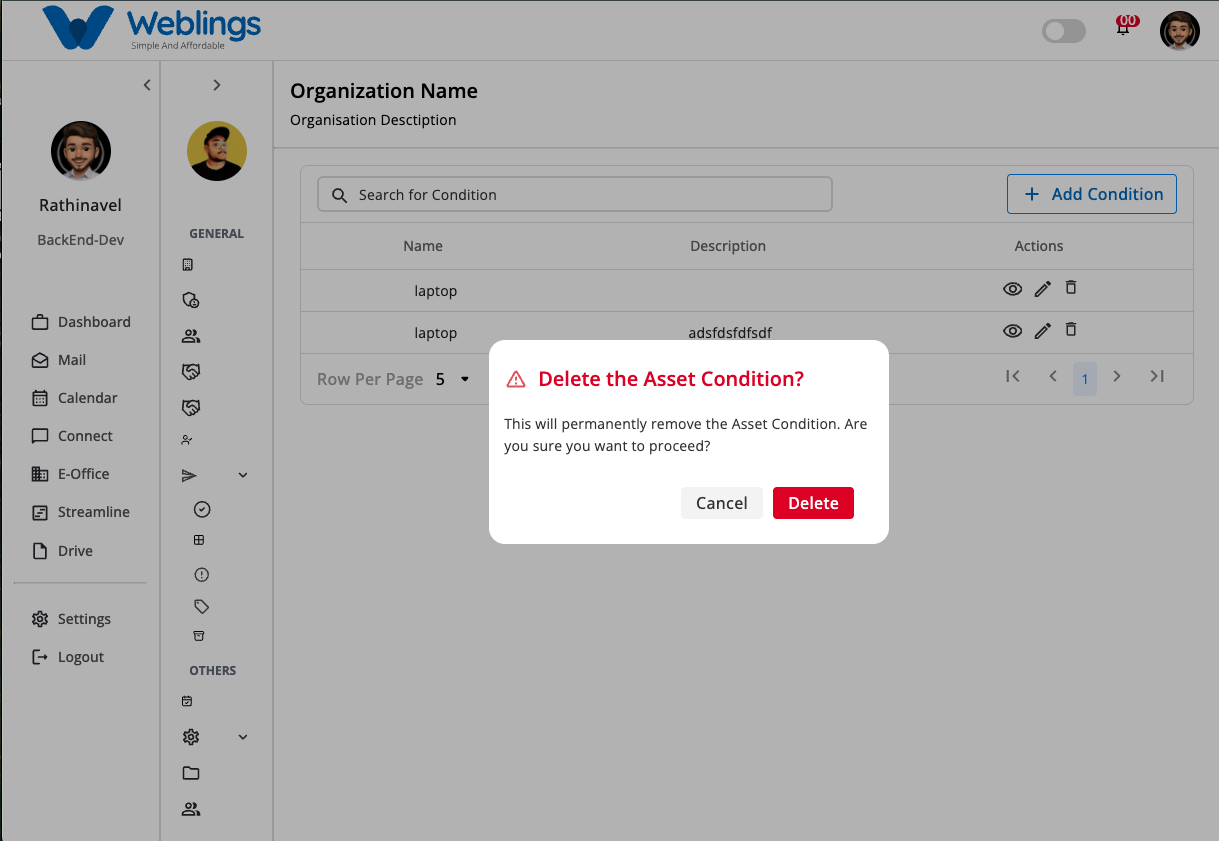Go to the previous page of results
The width and height of the screenshot is (1219, 841).
click(x=1053, y=376)
